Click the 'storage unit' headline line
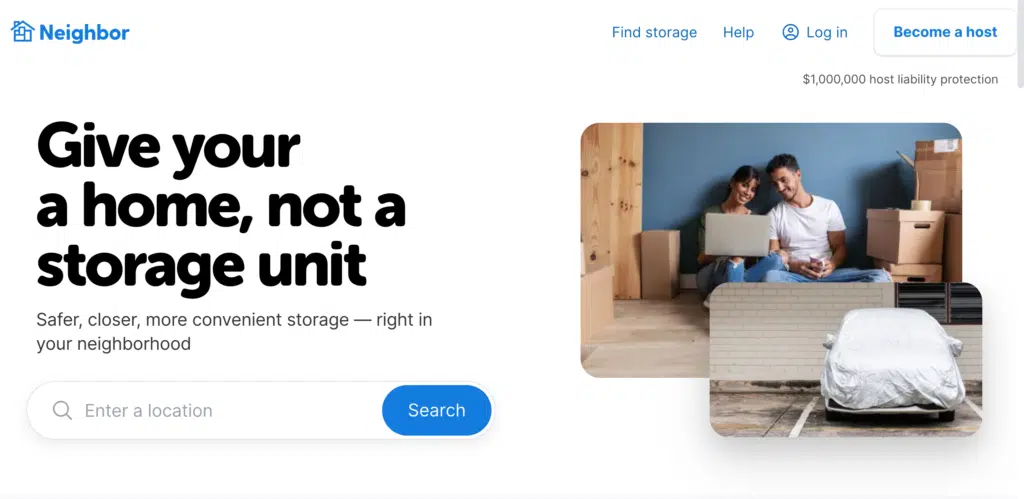The width and height of the screenshot is (1024, 499). point(201,265)
